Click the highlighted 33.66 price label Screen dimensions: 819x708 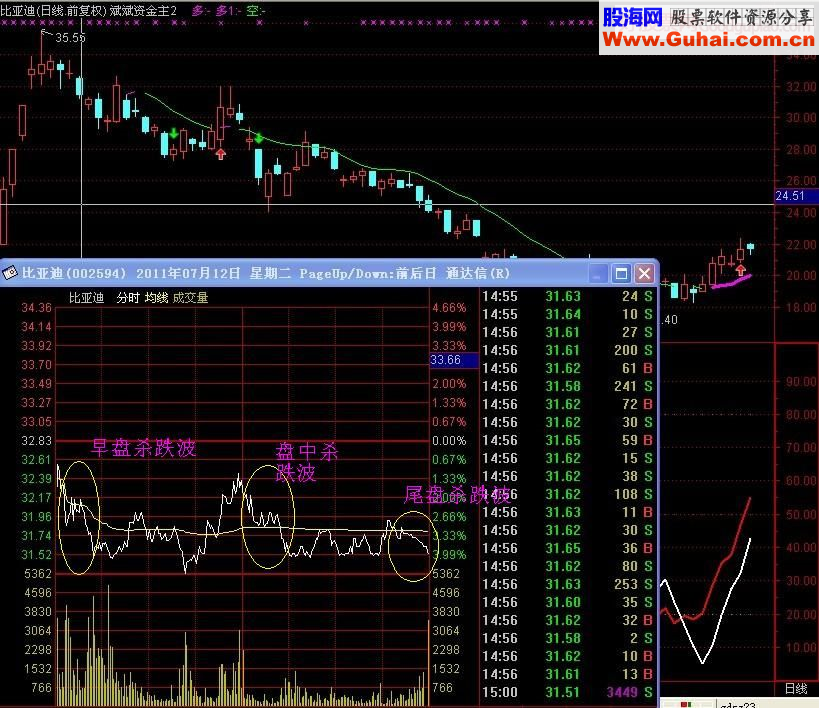[x=454, y=360]
